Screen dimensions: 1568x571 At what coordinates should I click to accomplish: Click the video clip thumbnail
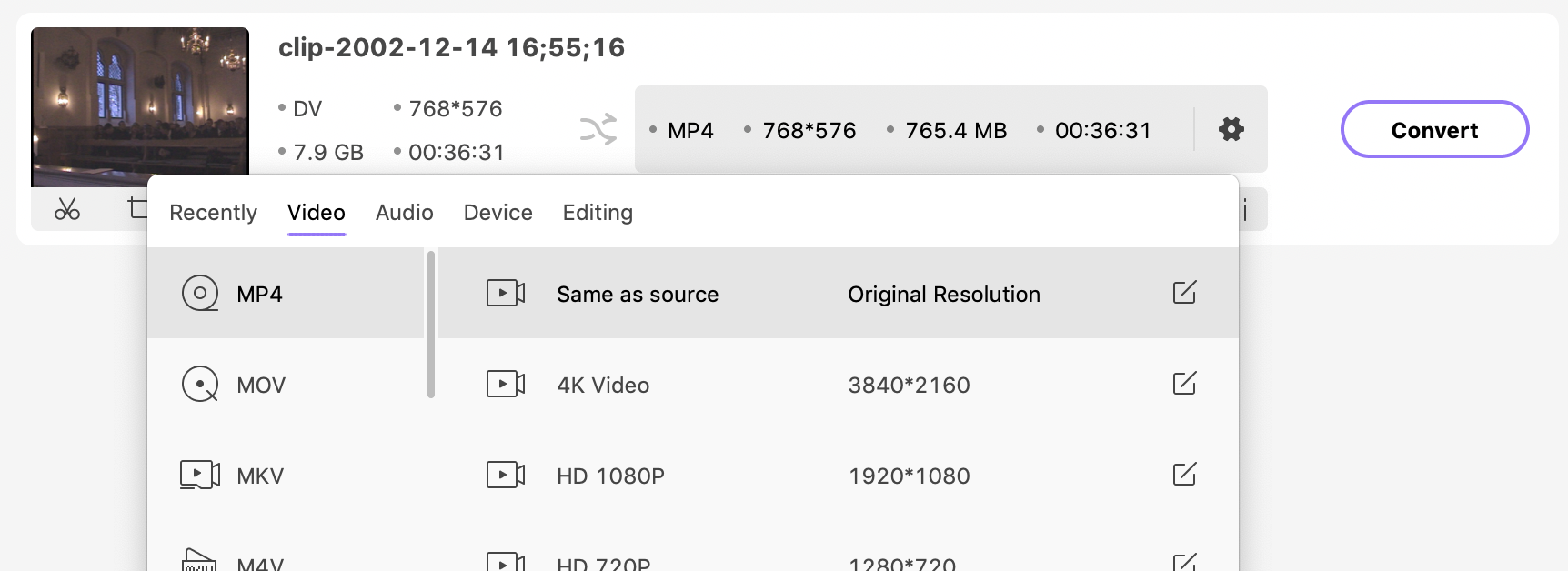point(140,106)
